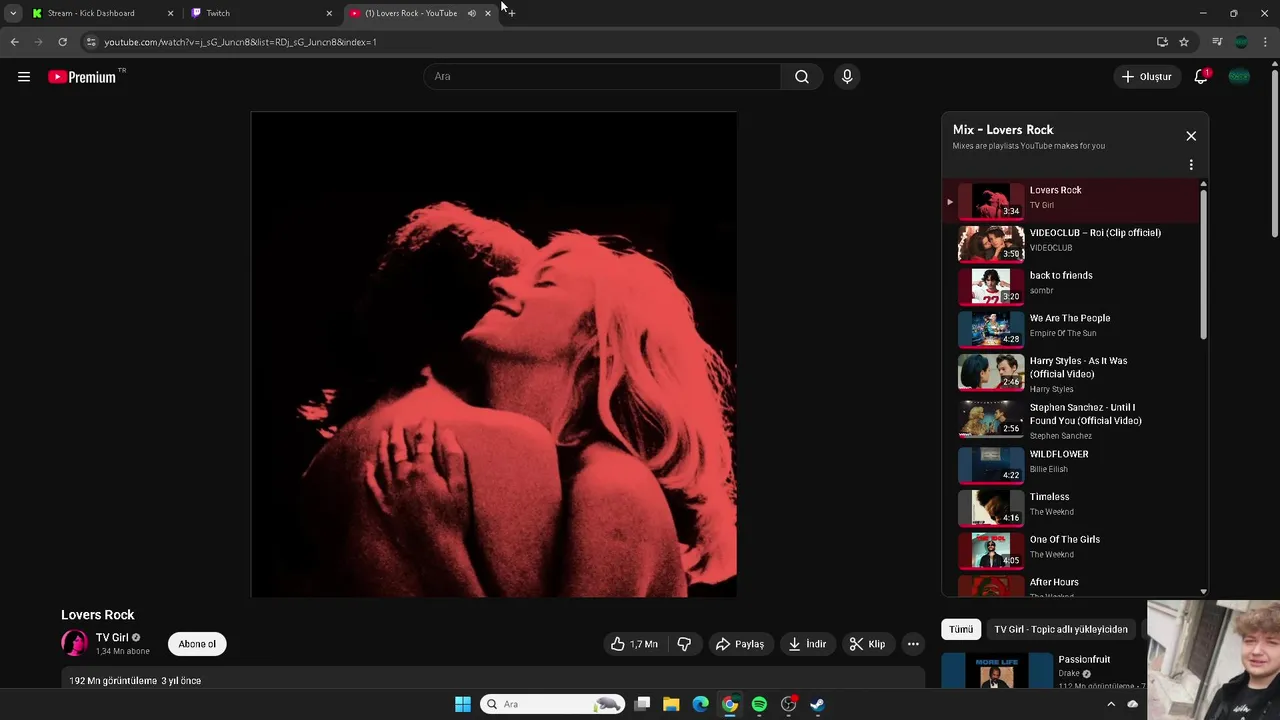Screen dimensions: 1280x720
Task: Open Chrome three-dot menu
Action: point(1266,42)
